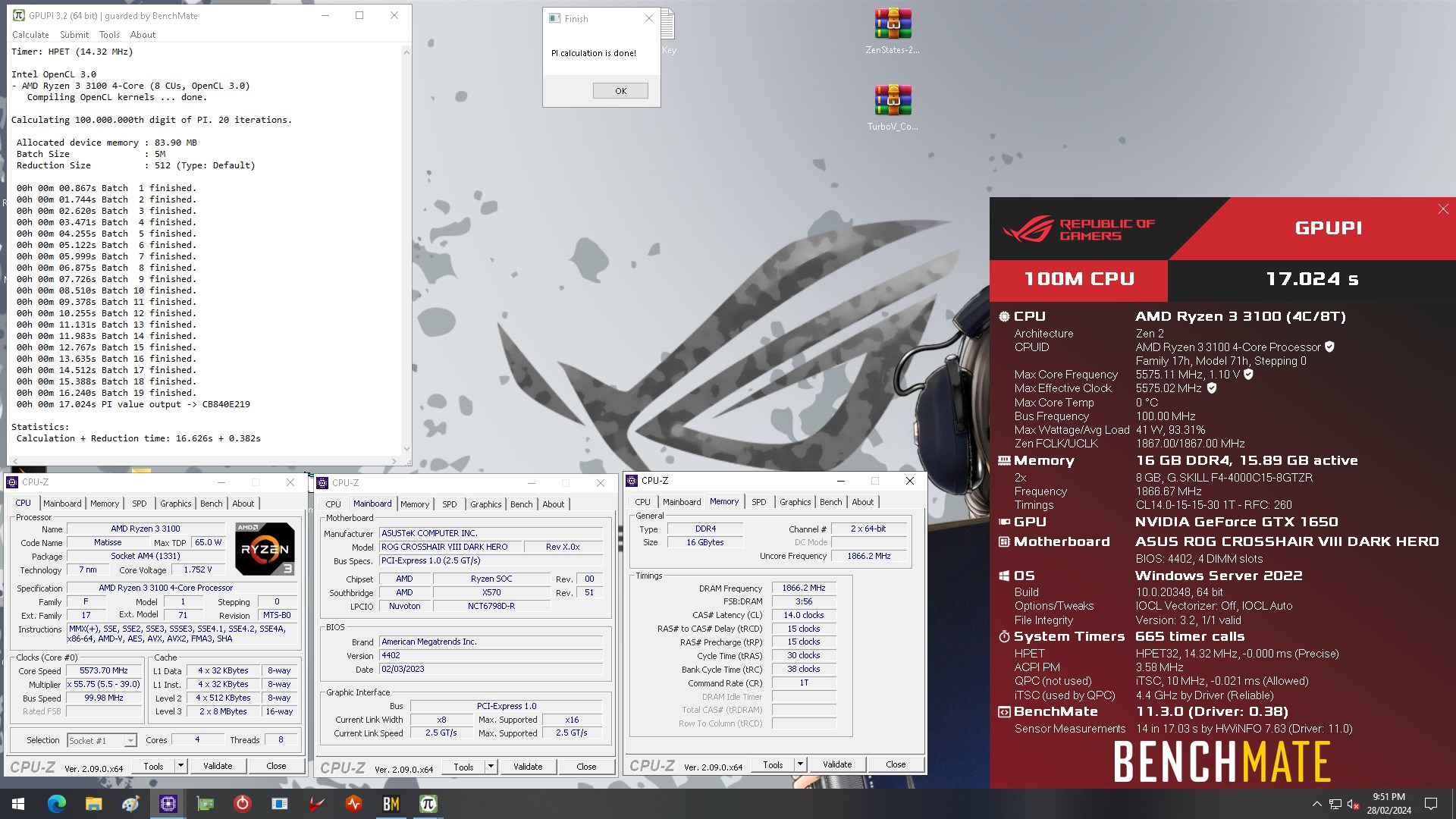Click the PI value output line CB840E219
The image size is (1456, 819).
(x=133, y=405)
